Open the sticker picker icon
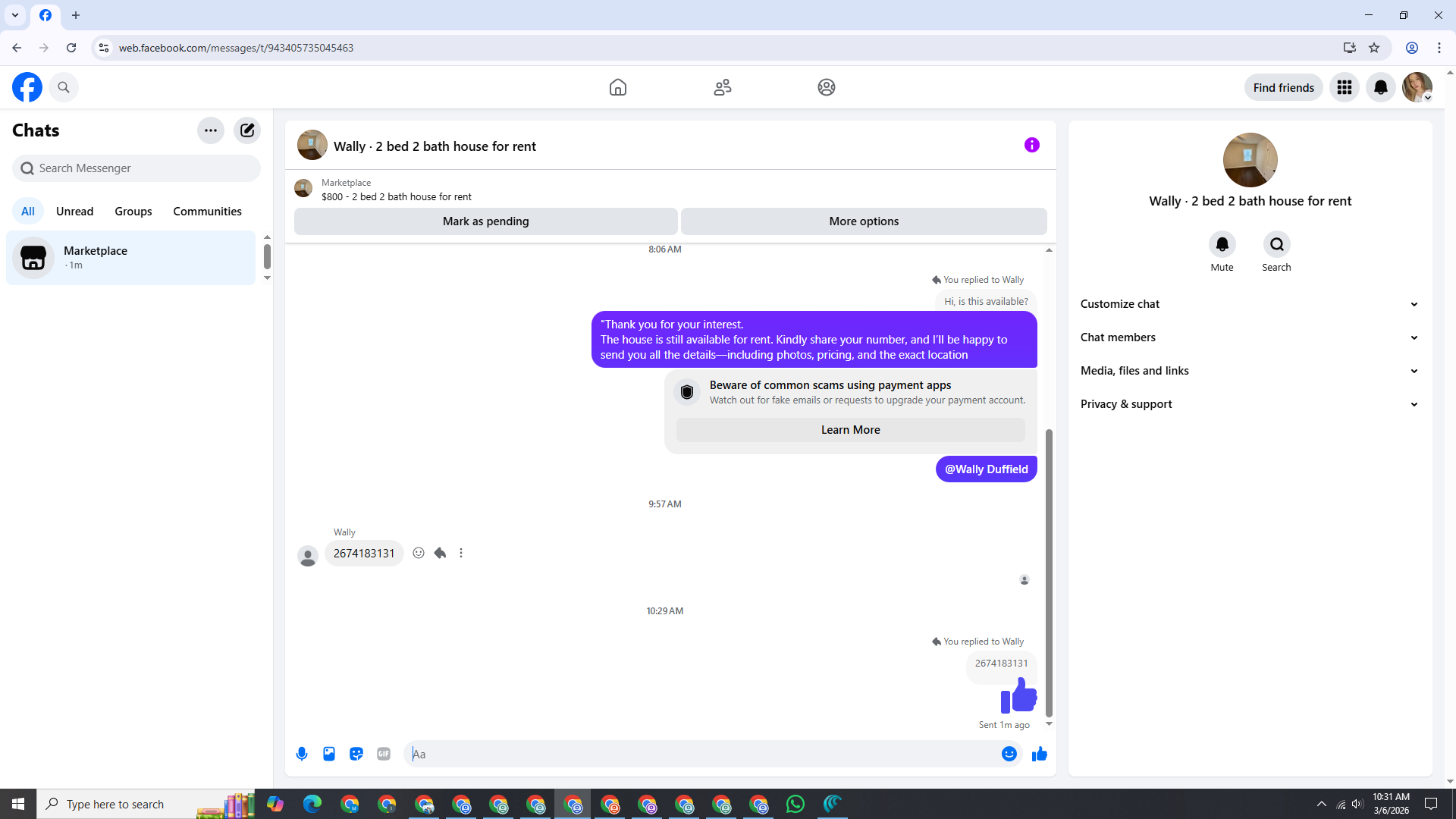The height and width of the screenshot is (819, 1456). [x=356, y=754]
